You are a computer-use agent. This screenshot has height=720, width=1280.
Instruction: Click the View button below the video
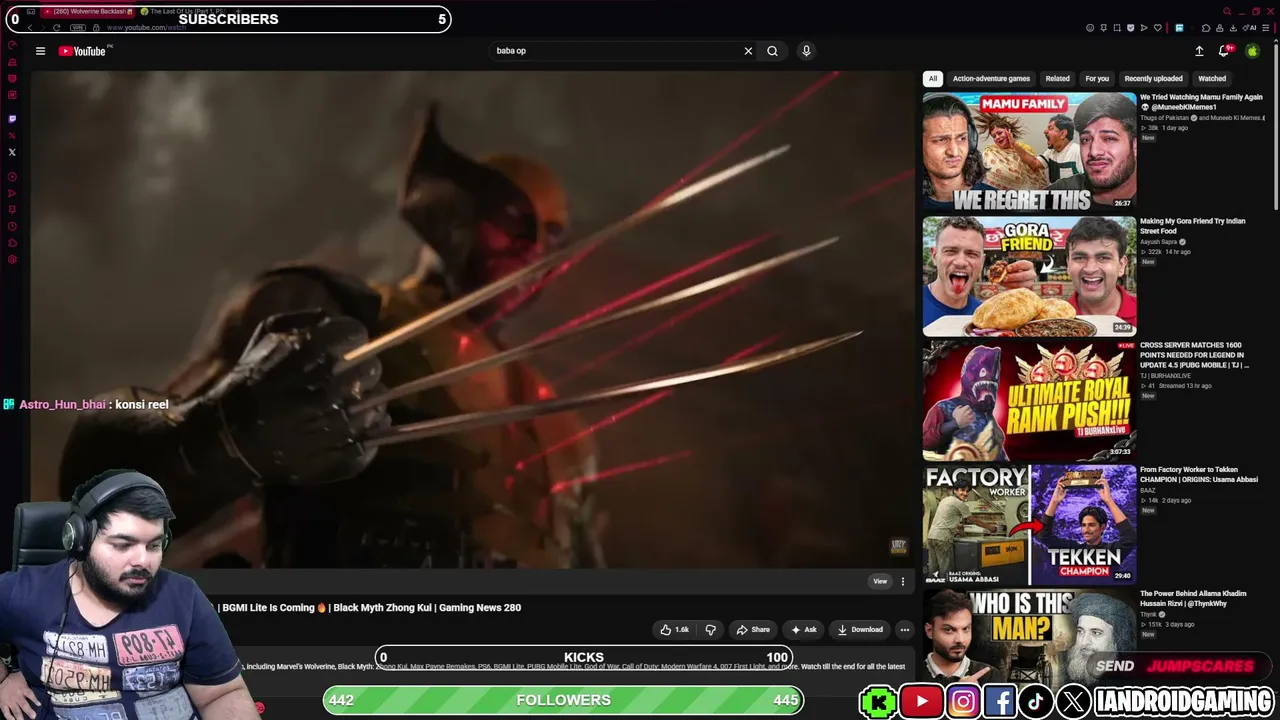click(880, 581)
